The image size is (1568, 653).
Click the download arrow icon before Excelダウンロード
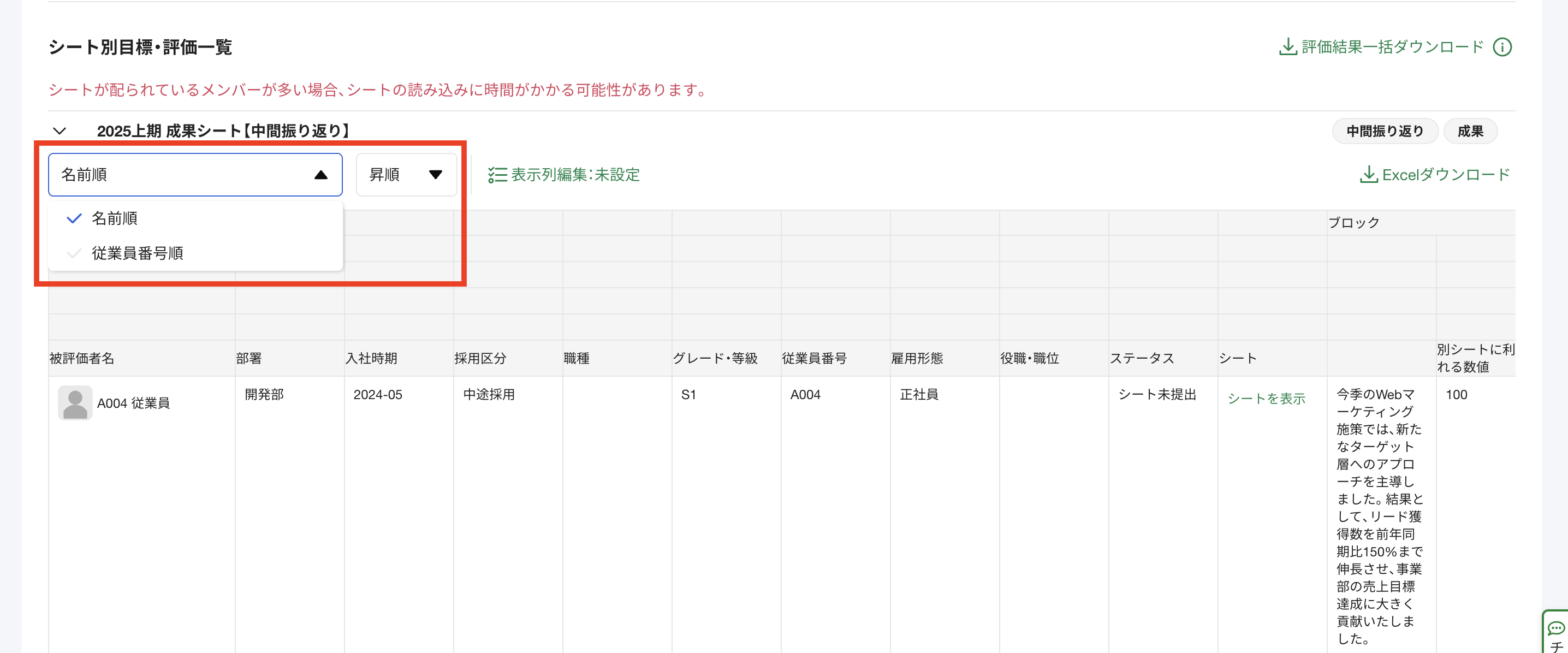[1370, 175]
